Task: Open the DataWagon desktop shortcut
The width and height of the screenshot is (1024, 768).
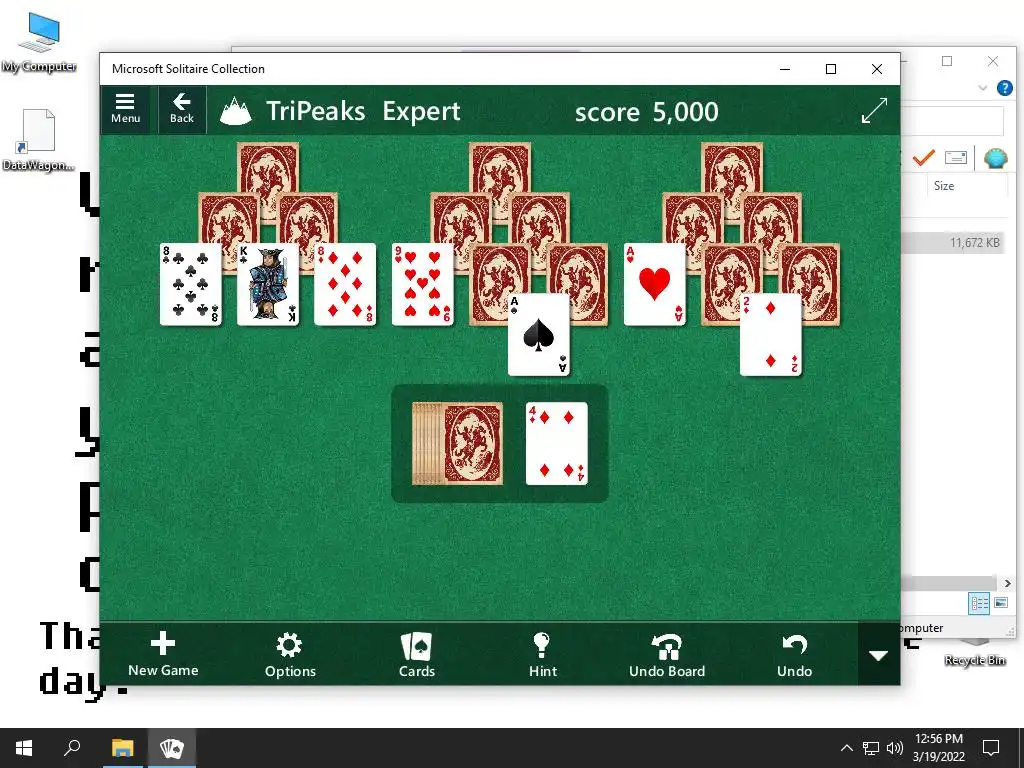Action: (x=38, y=140)
